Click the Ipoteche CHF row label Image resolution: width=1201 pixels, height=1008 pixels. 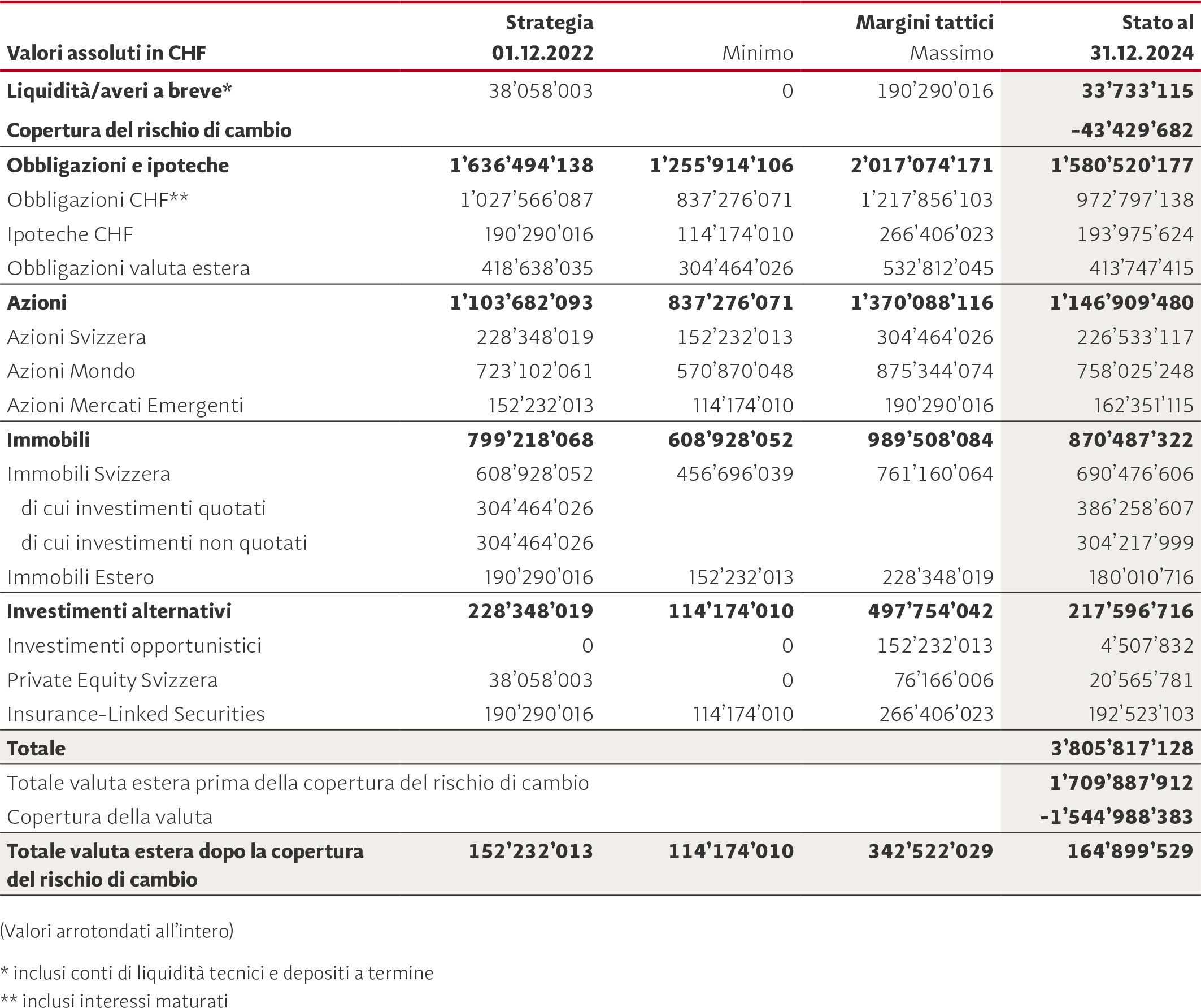(x=70, y=234)
